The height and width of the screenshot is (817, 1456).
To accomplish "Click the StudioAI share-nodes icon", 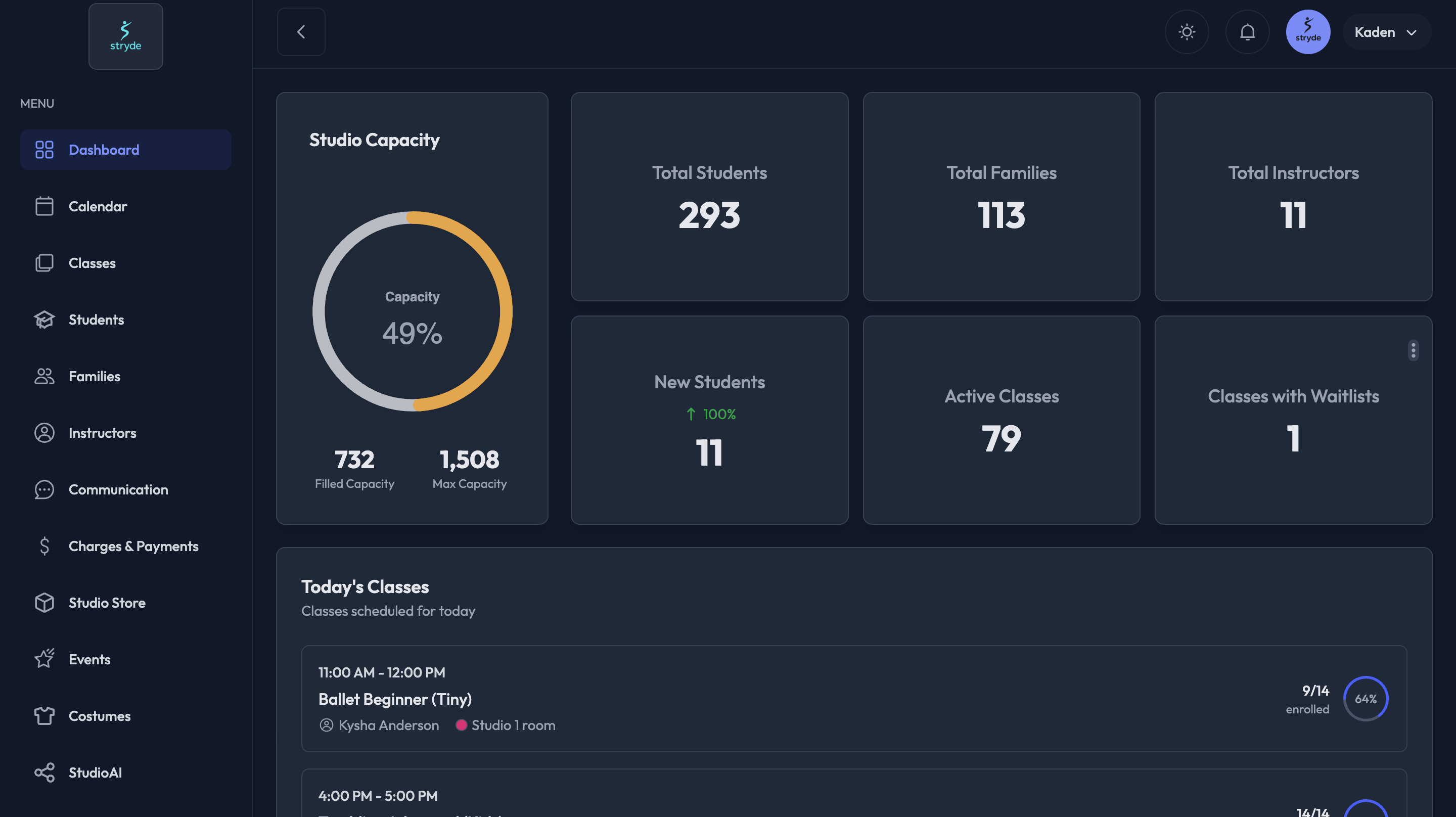I will click(44, 773).
